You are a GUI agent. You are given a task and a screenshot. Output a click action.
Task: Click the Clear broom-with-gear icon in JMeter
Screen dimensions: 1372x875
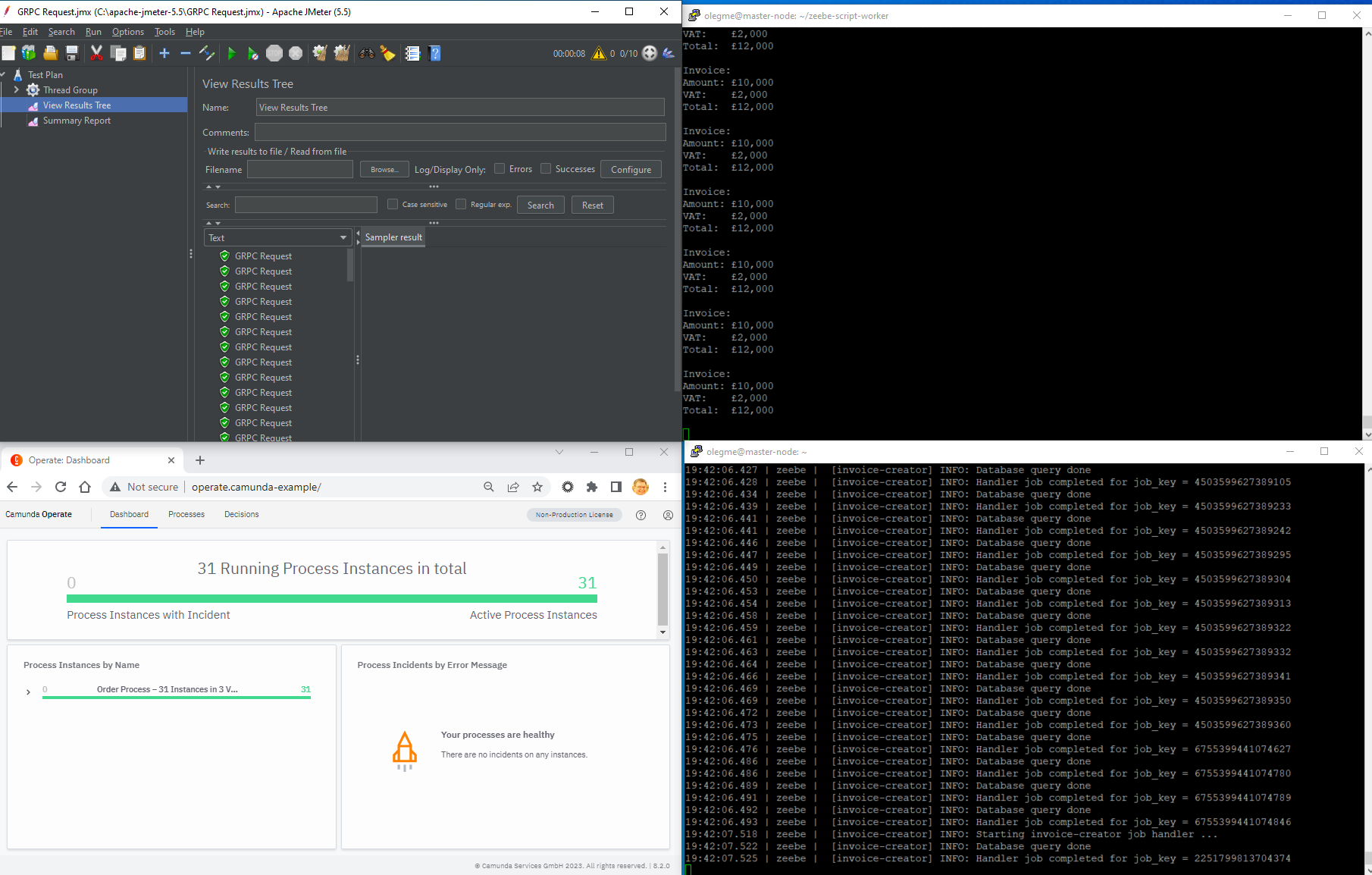click(320, 53)
